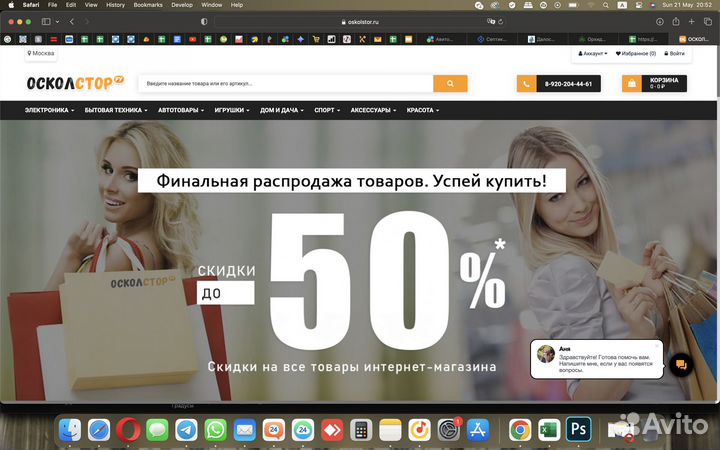
Task: Go back with Safari back arrow
Action: 72,22
